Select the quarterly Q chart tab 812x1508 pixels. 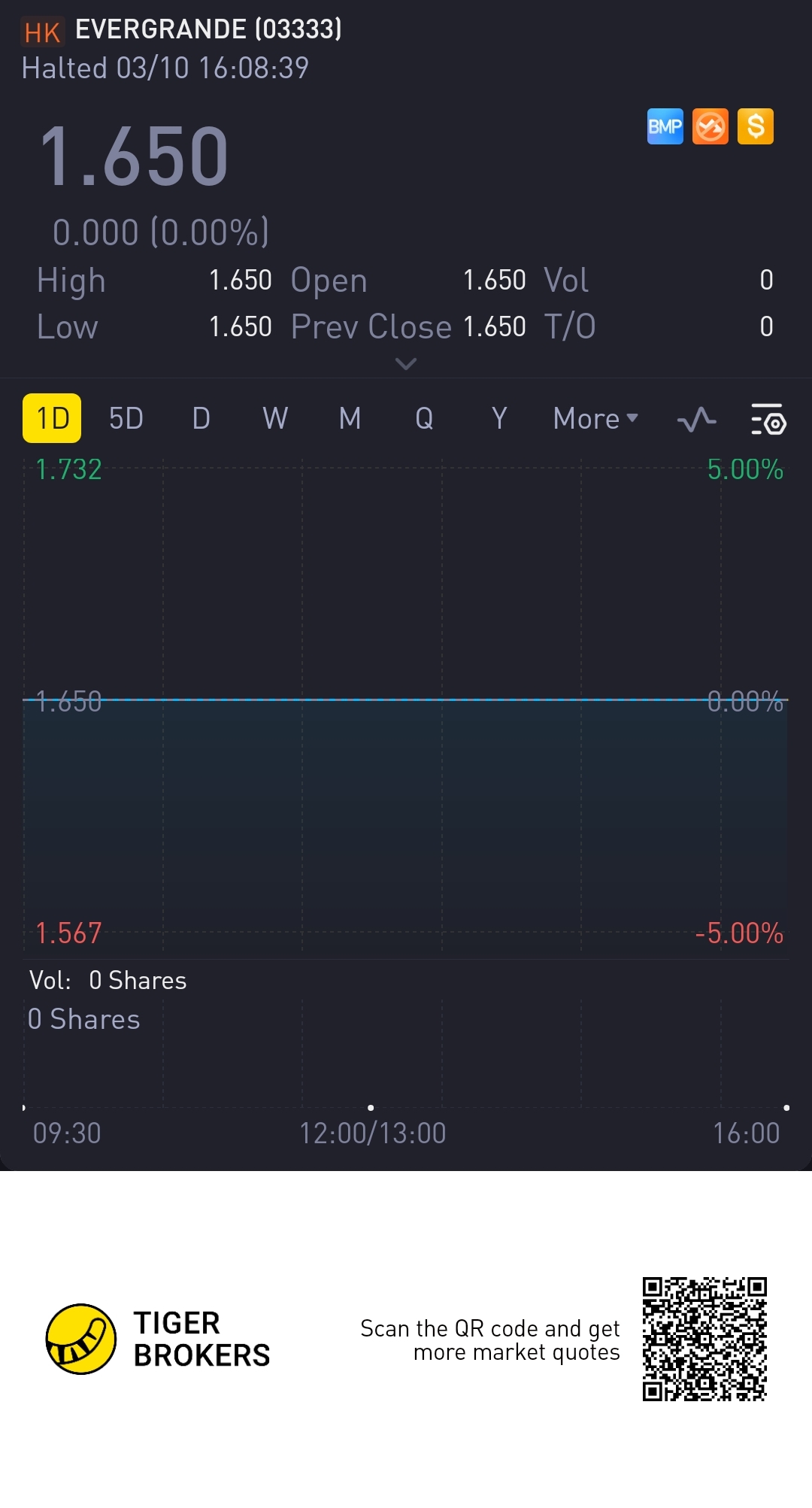(424, 418)
